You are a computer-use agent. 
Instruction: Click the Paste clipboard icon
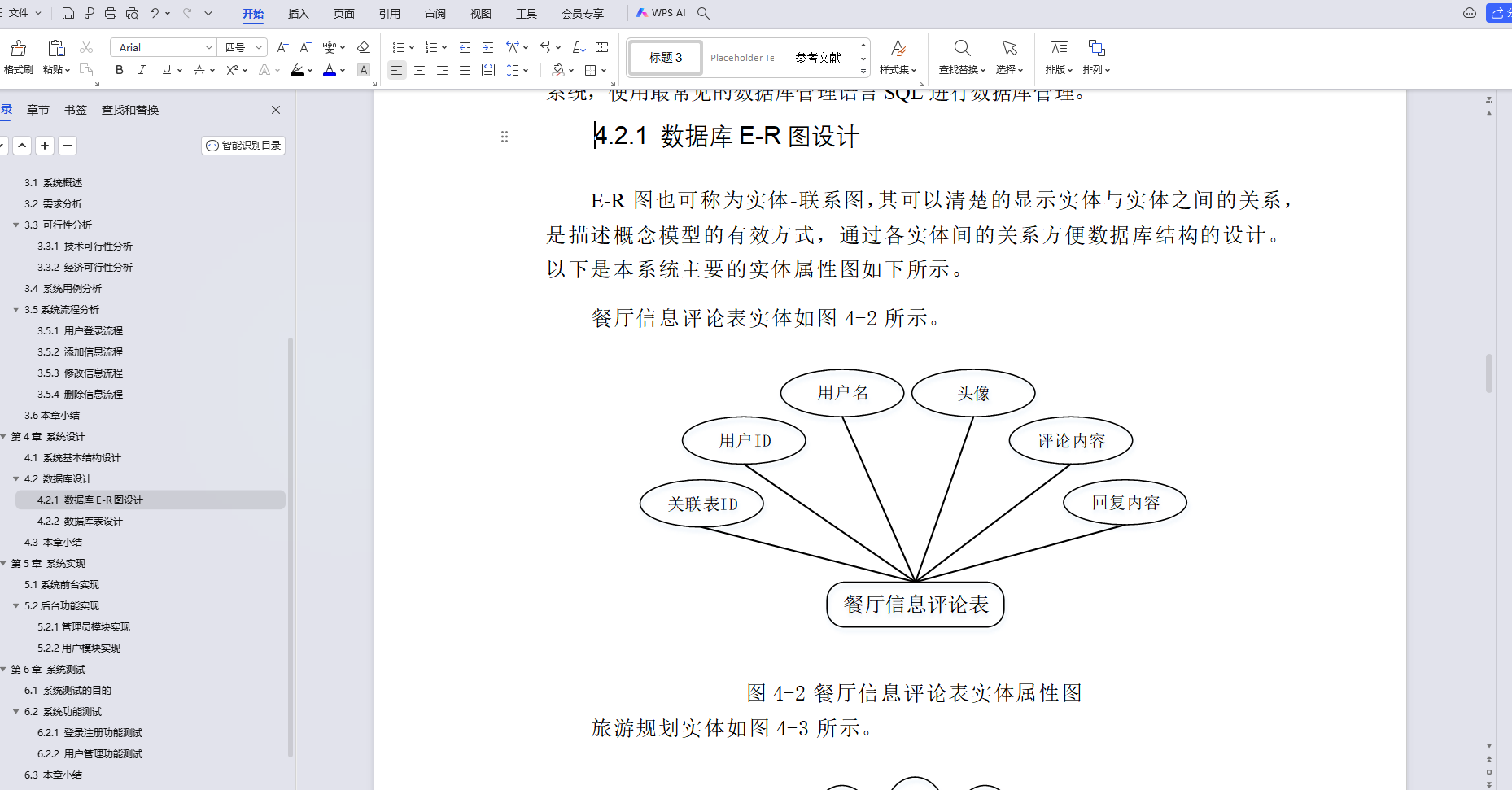[56, 48]
